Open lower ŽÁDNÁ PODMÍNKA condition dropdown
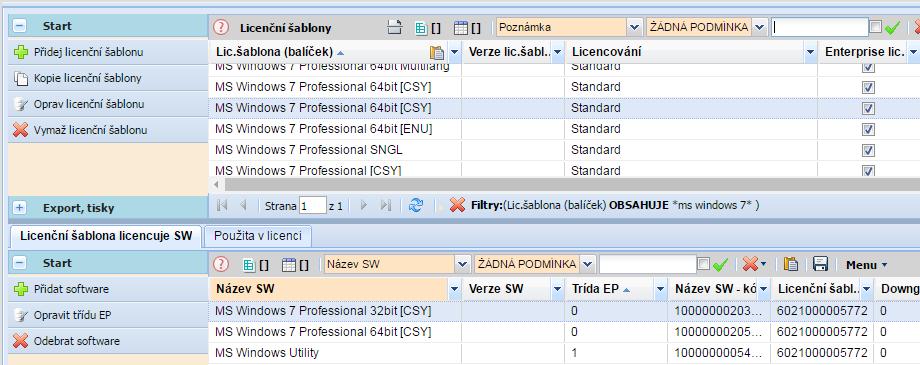The height and width of the screenshot is (365, 920). point(587,264)
